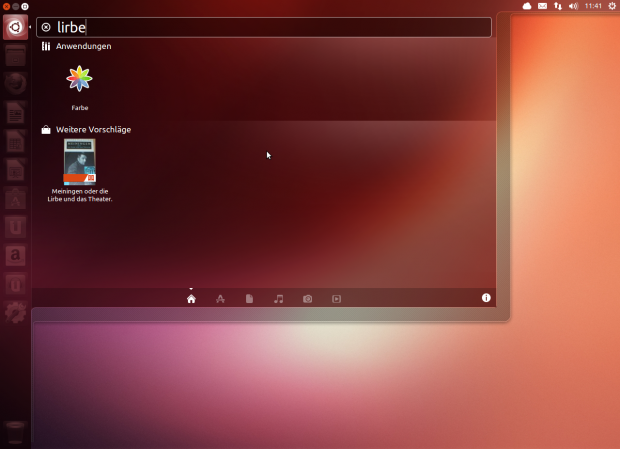Open System Settings from the launcher

click(x=15, y=313)
